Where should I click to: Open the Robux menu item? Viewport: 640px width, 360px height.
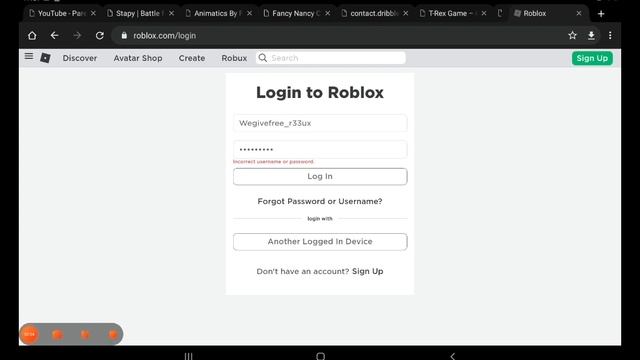[x=234, y=58]
